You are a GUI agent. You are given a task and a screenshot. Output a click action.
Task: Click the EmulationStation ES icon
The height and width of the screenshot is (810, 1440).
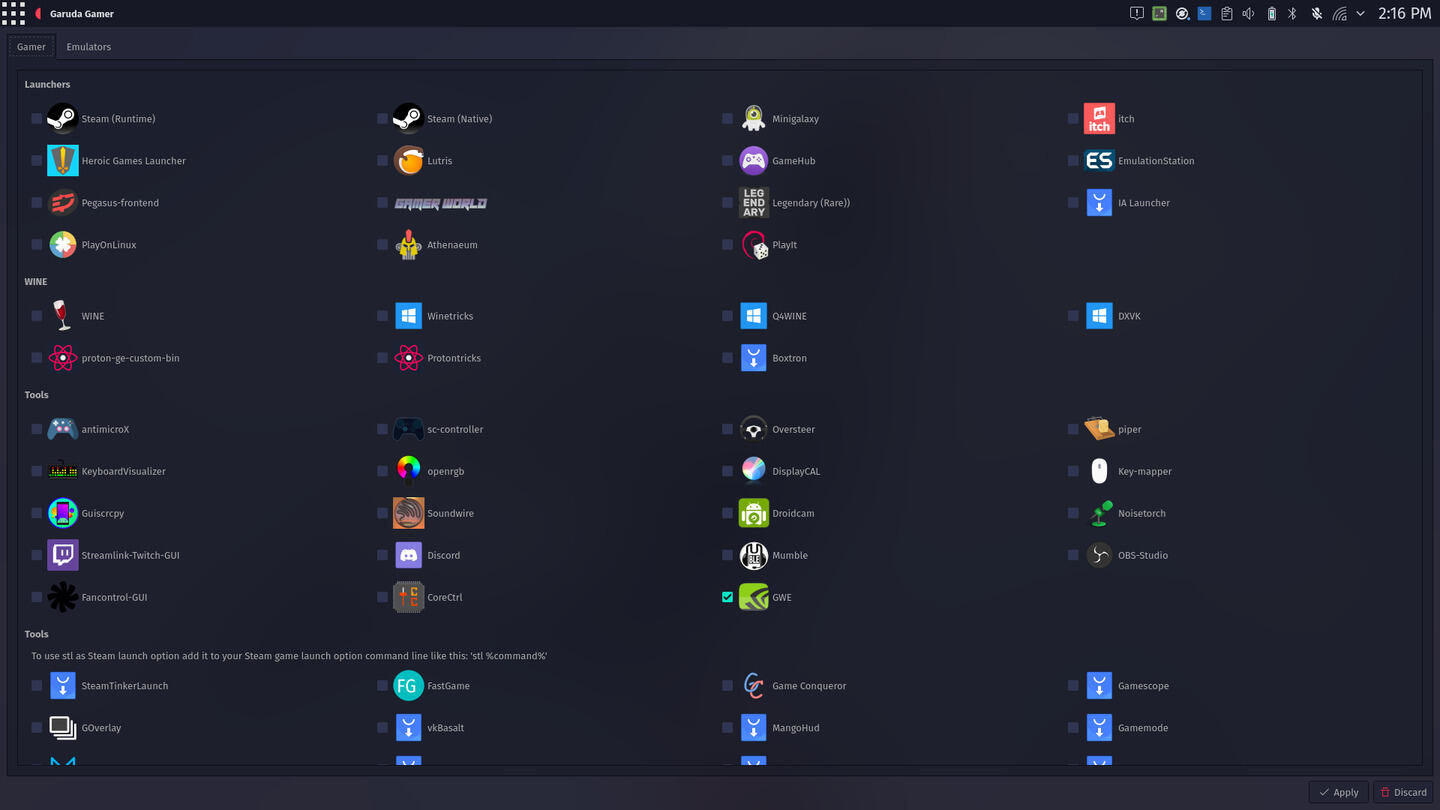pos(1099,160)
